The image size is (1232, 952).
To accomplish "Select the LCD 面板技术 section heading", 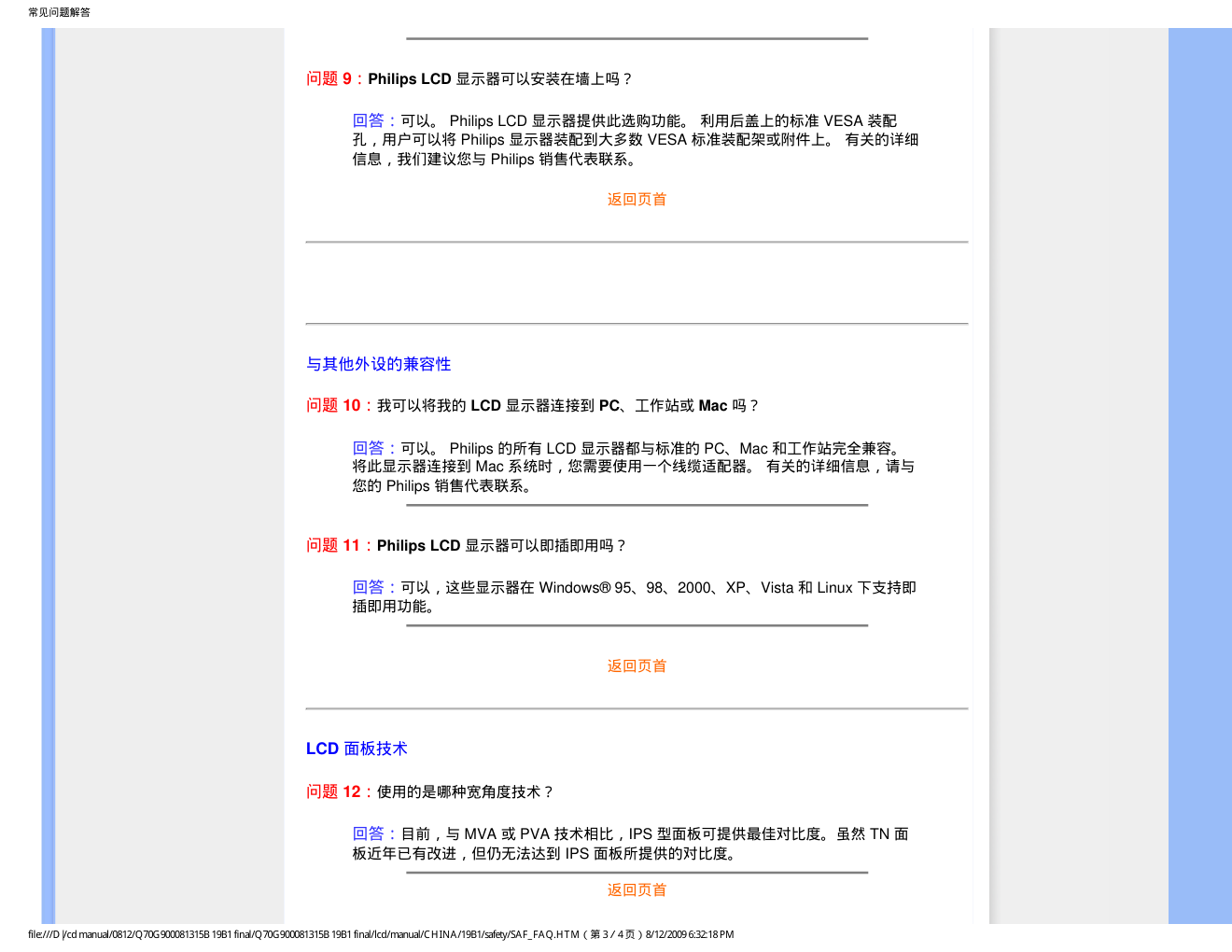I will (x=357, y=749).
